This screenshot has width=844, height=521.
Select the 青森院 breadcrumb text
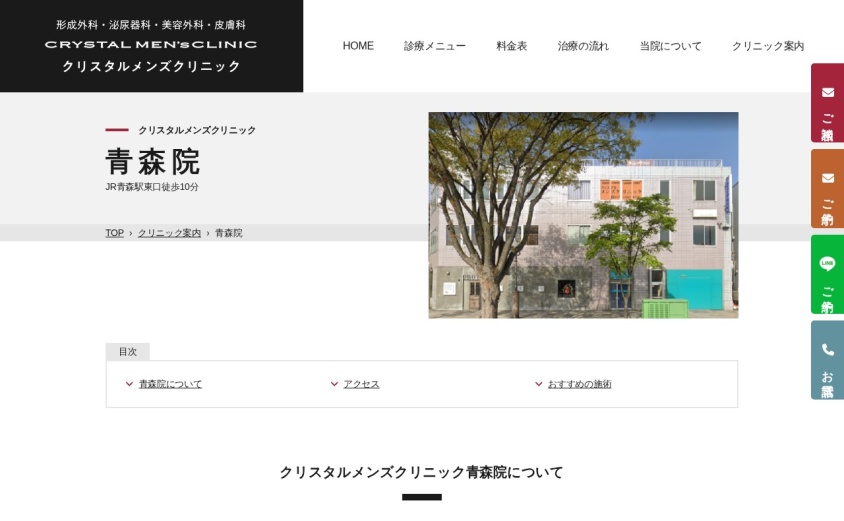229,233
